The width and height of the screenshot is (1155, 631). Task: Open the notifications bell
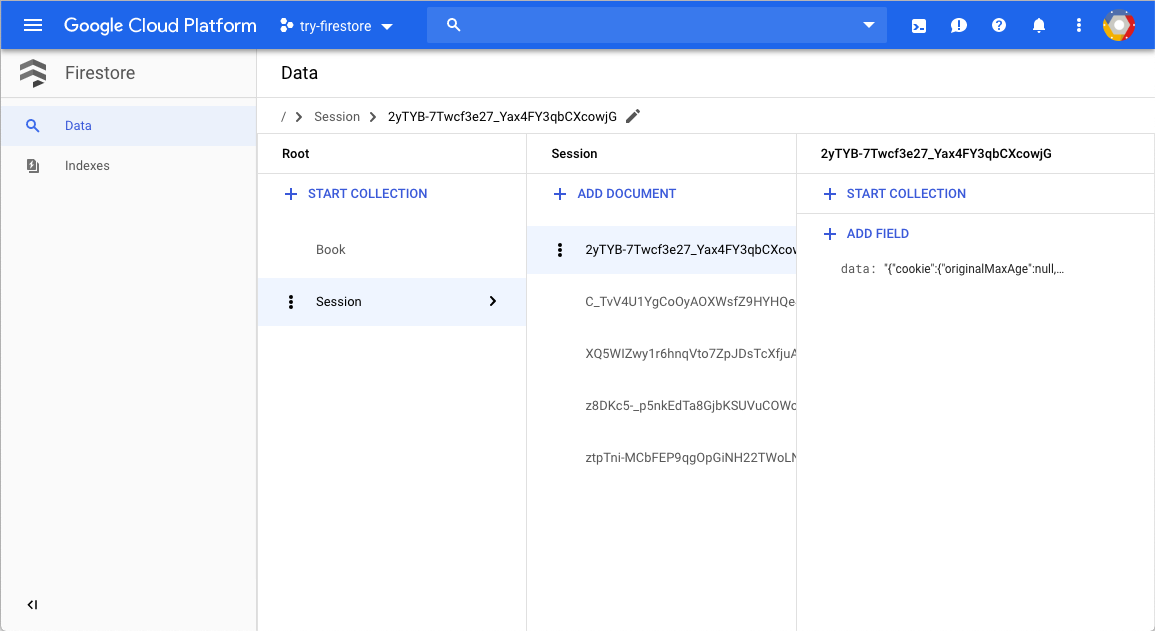pyautogui.click(x=1038, y=25)
